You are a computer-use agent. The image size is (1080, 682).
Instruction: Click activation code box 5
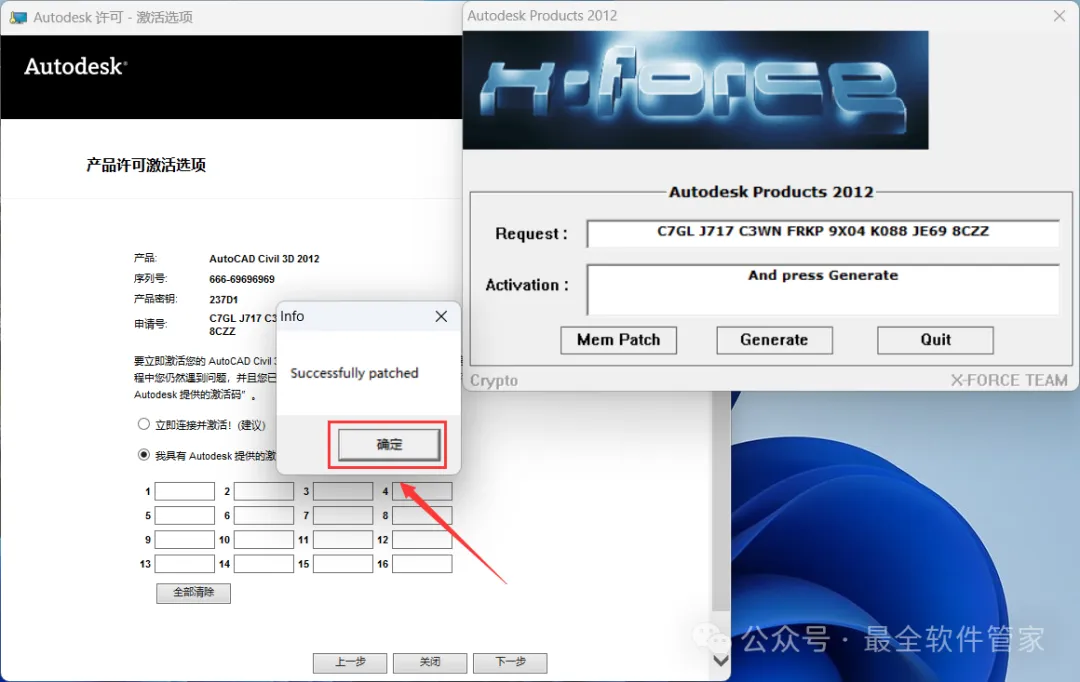pyautogui.click(x=185, y=515)
